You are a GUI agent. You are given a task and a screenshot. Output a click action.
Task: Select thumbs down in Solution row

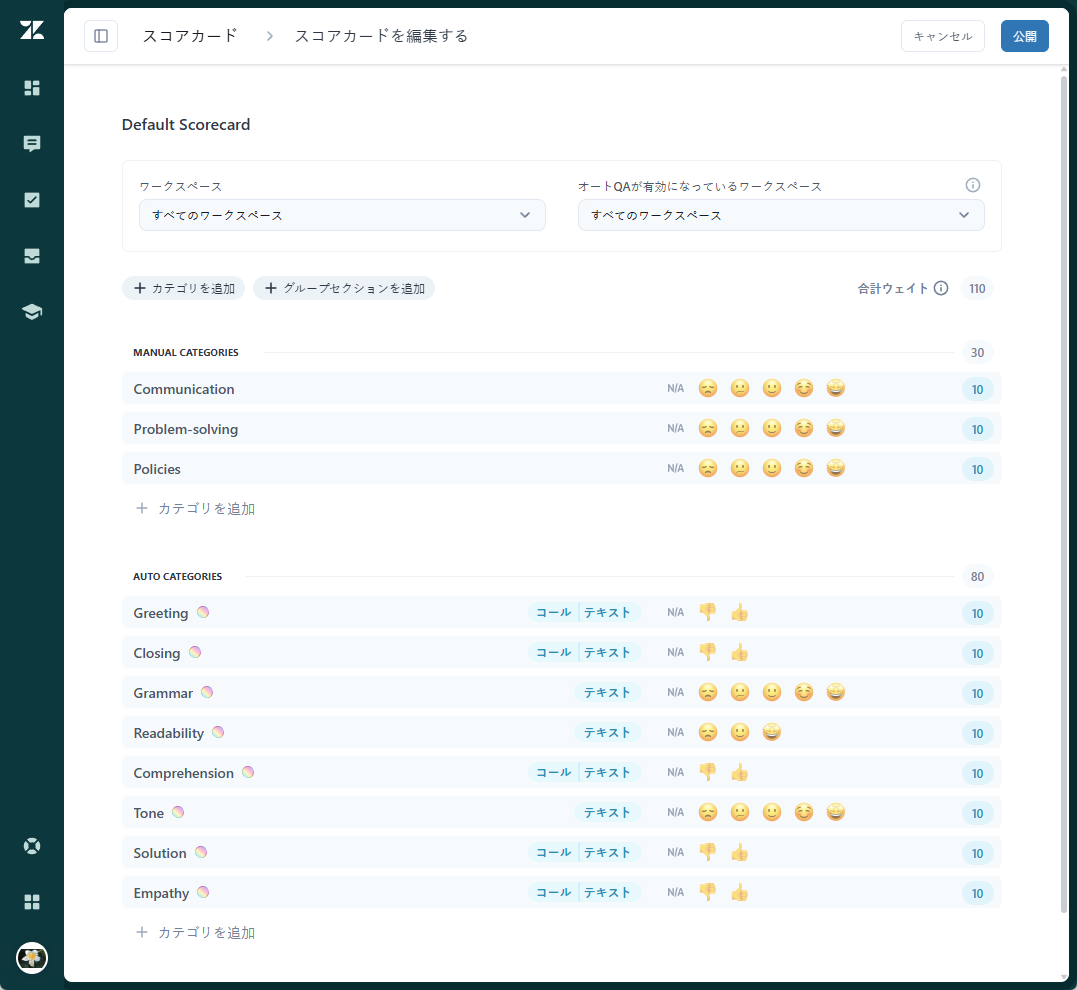[x=707, y=853]
